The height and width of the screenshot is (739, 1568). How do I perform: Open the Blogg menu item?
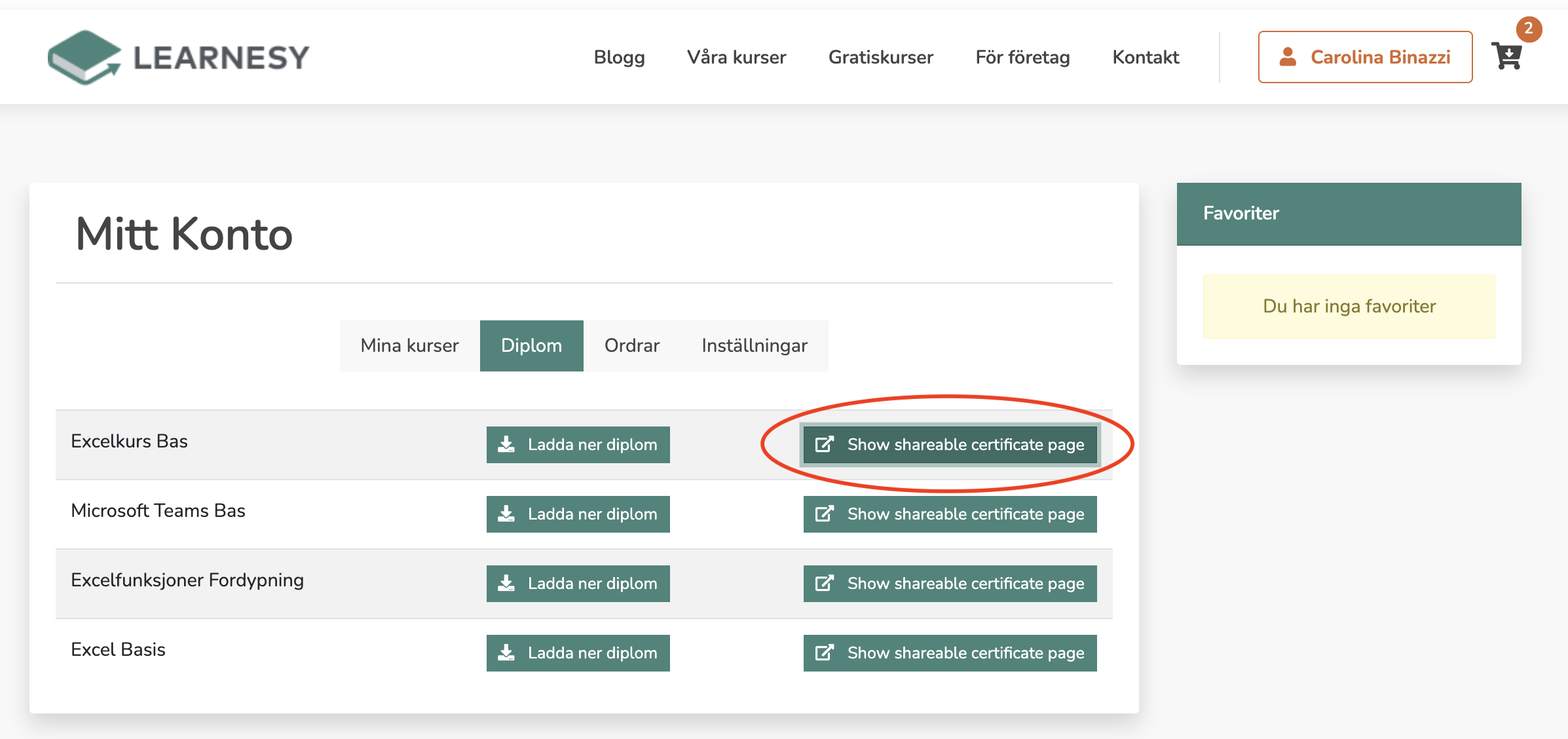(619, 58)
